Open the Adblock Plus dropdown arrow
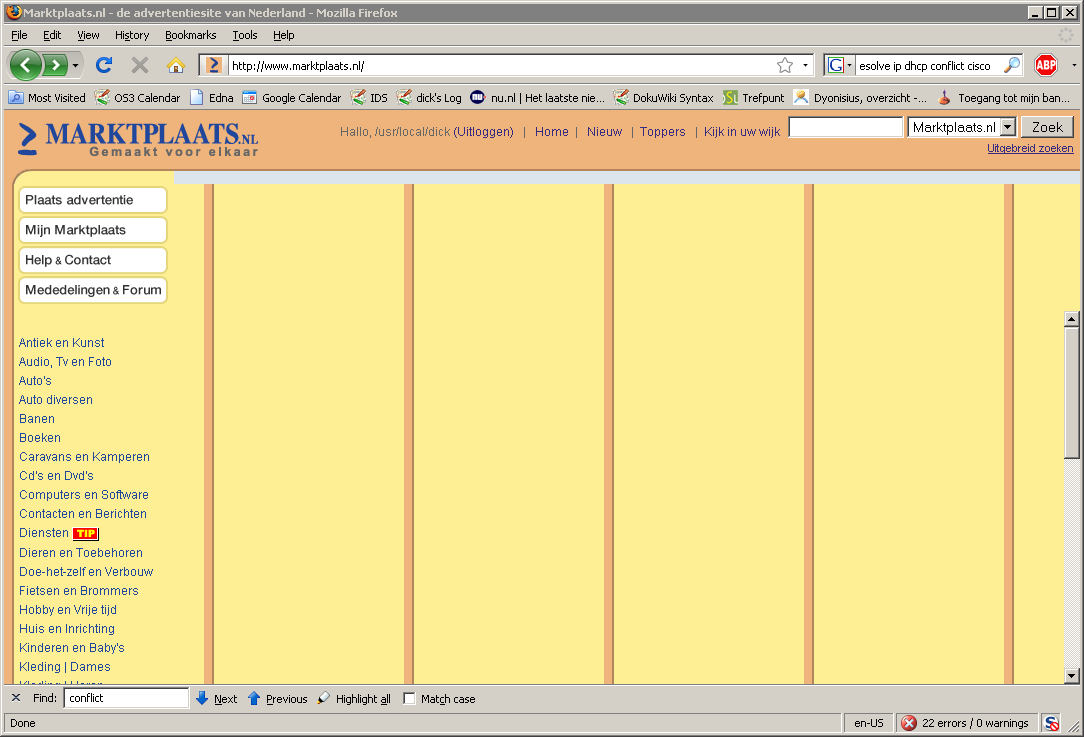This screenshot has width=1084, height=737. (x=1074, y=65)
